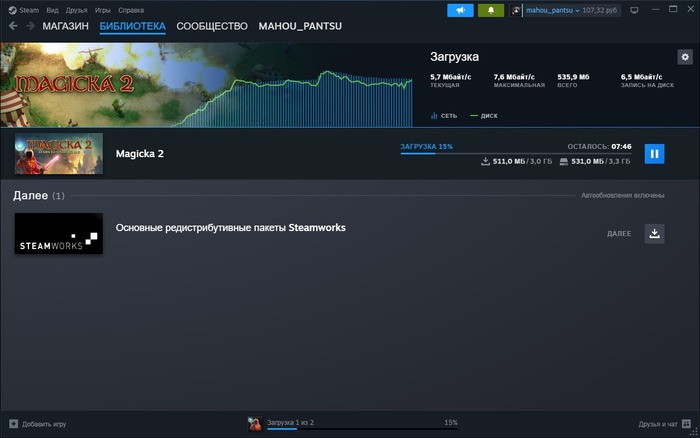700x438 pixels.
Task: Click Автообновления включены label
Action: pos(622,196)
